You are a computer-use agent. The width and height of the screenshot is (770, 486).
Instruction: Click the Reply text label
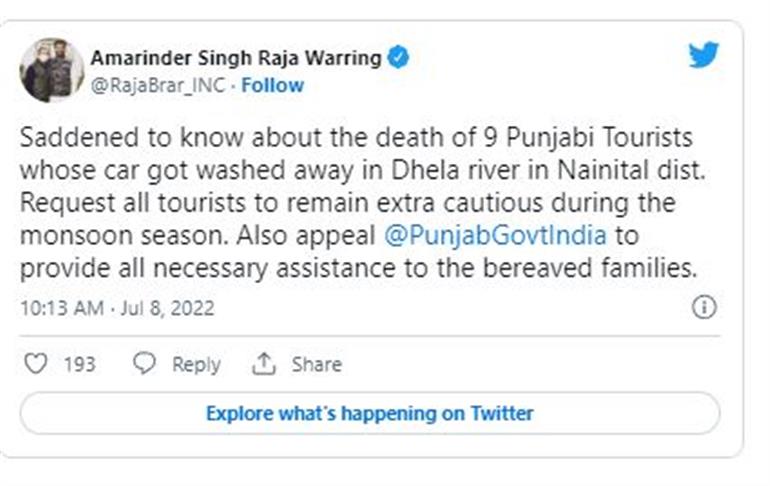(196, 365)
